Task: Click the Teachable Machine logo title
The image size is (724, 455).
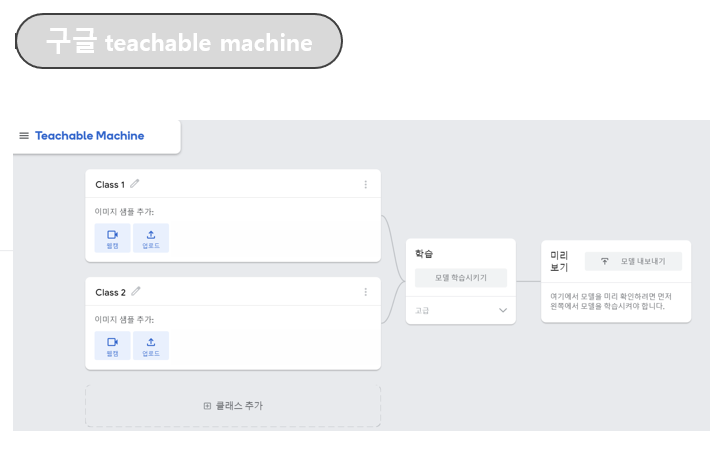Action: pyautogui.click(x=90, y=135)
